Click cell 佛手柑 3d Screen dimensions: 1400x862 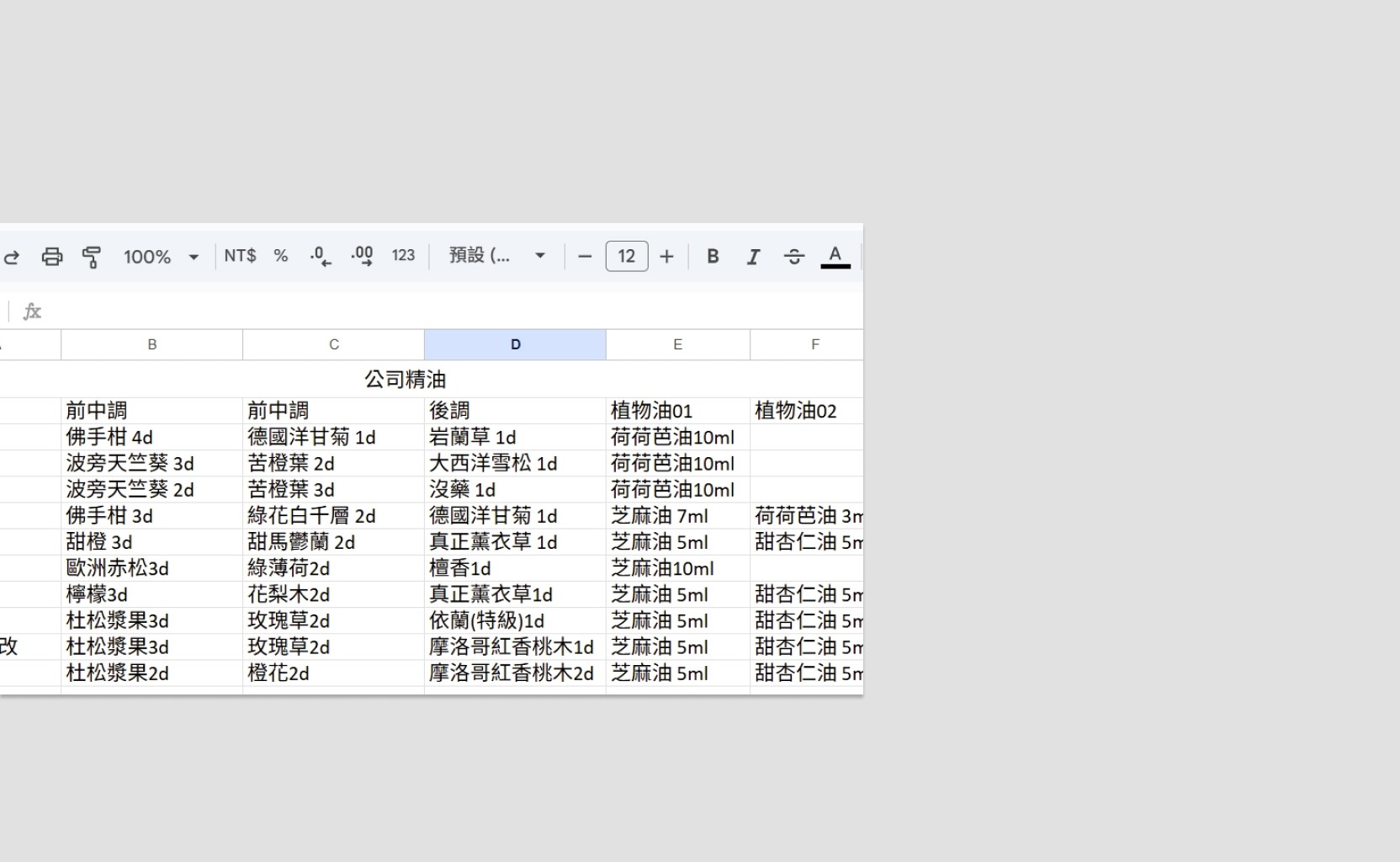click(152, 515)
